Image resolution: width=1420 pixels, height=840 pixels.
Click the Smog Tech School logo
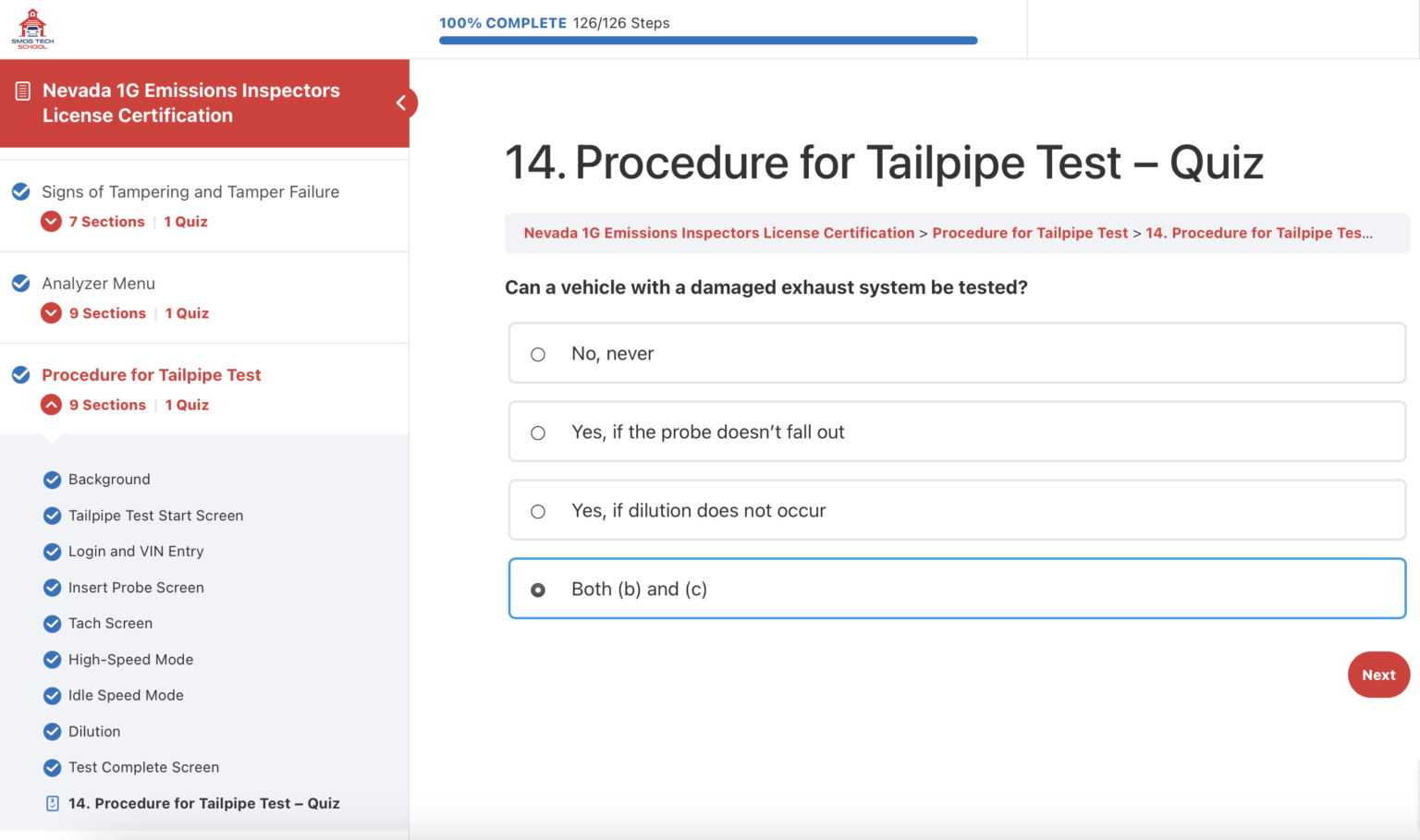coord(32,29)
